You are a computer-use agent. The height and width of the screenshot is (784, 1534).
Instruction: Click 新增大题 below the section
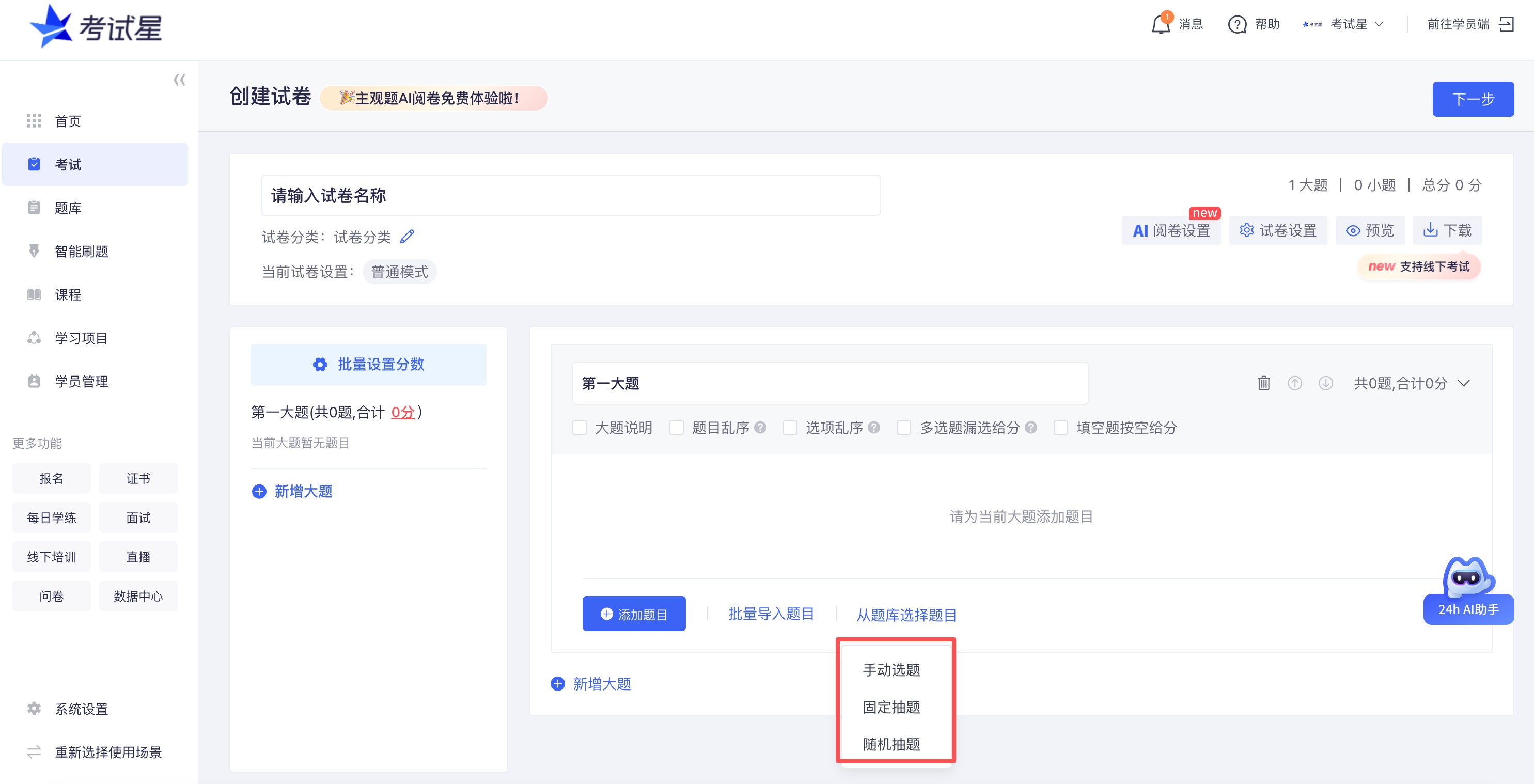tap(591, 683)
